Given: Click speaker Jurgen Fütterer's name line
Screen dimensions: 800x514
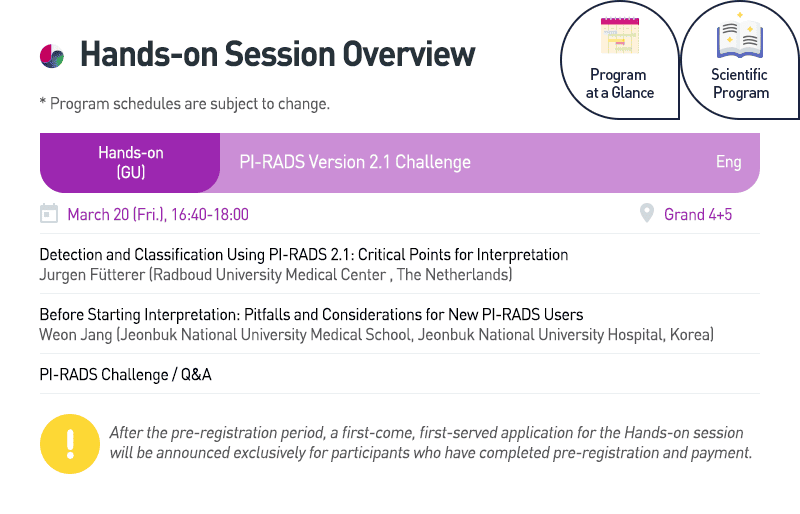Looking at the screenshot, I should pyautogui.click(x=275, y=274).
